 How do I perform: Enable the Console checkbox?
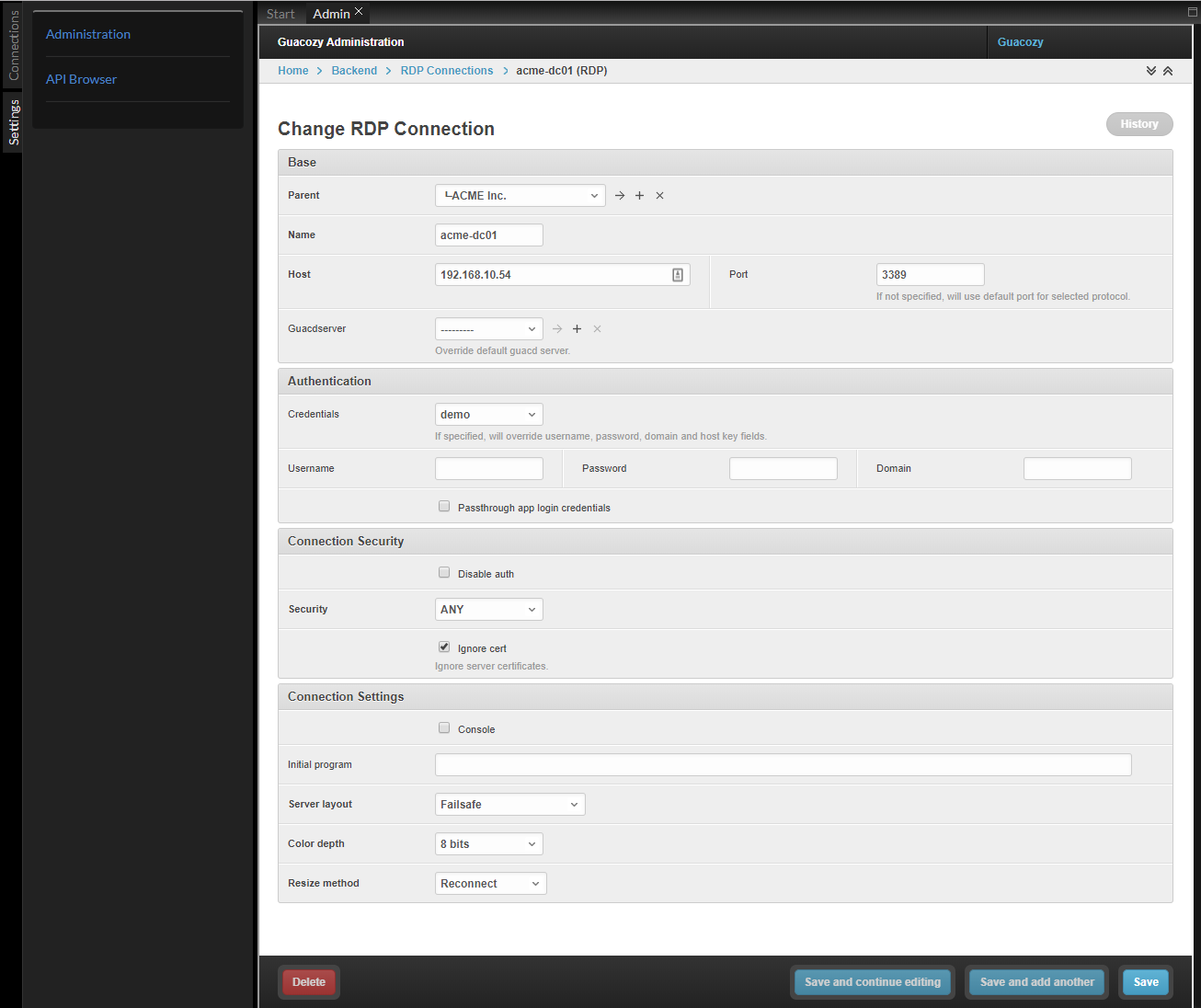pyautogui.click(x=444, y=728)
